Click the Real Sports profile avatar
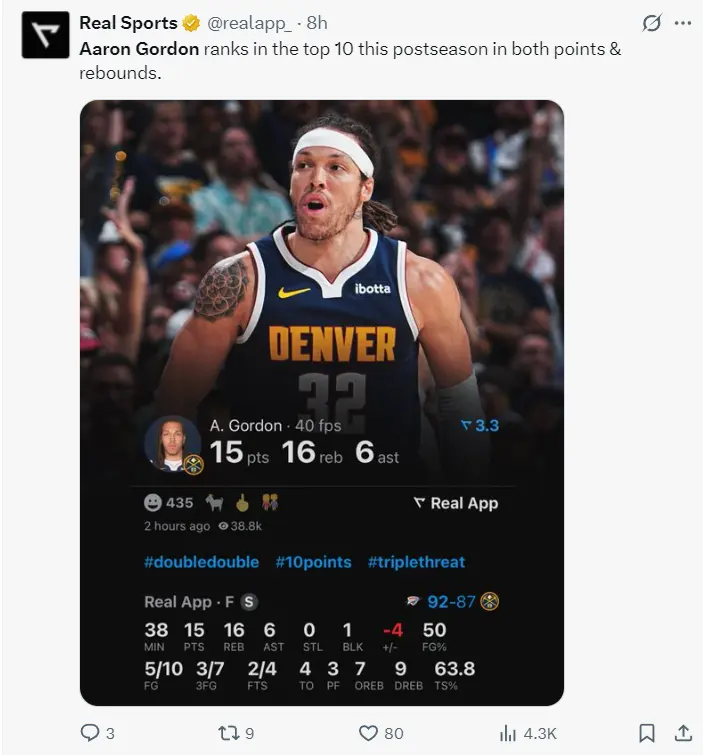This screenshot has width=703, height=755. (x=45, y=35)
